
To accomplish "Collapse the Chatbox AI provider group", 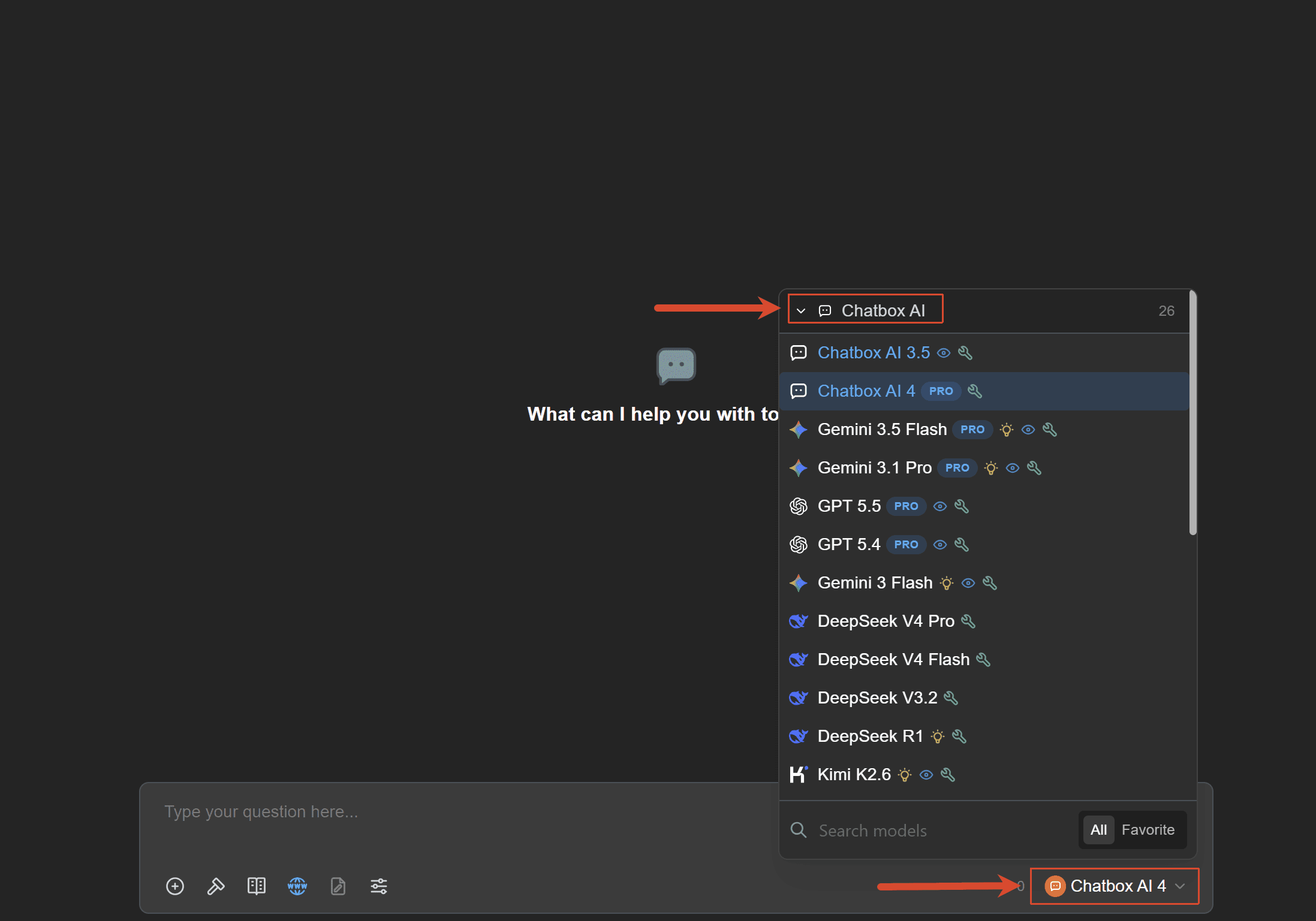I will pos(801,310).
